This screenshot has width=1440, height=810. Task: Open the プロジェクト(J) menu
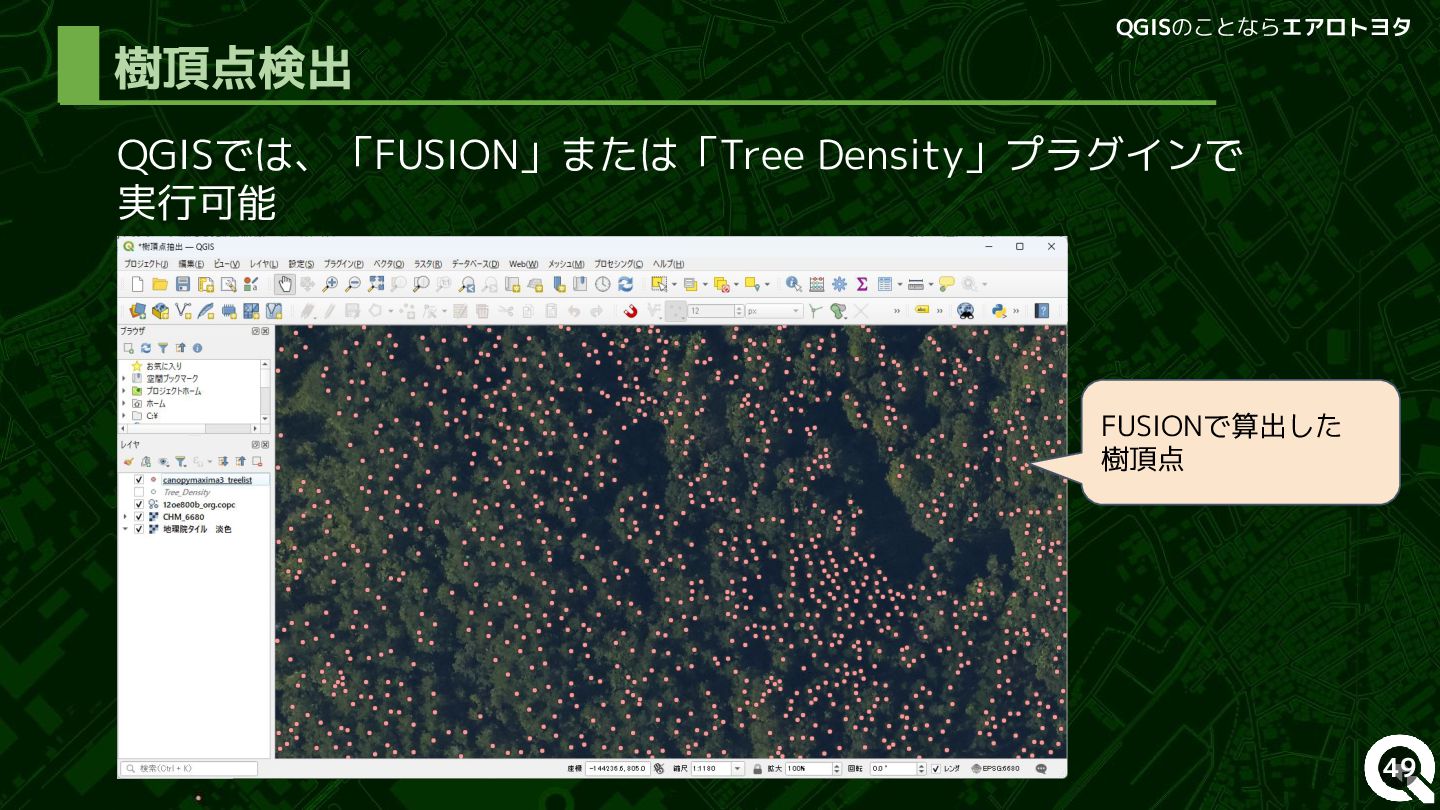(146, 264)
